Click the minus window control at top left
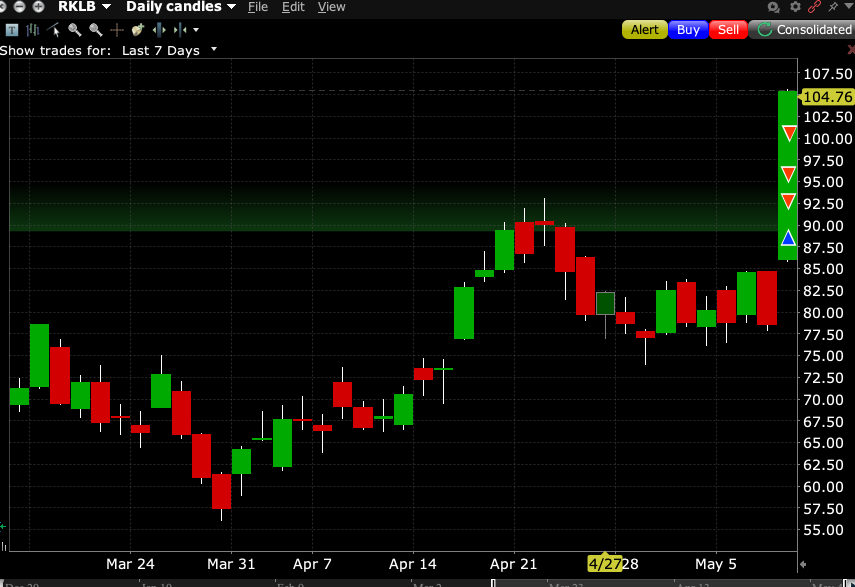This screenshot has height=587, width=855. [19, 7]
